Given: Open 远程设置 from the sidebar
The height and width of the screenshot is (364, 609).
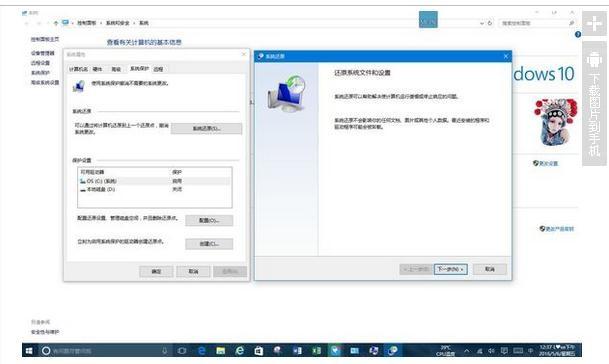Looking at the screenshot, I should pos(40,63).
